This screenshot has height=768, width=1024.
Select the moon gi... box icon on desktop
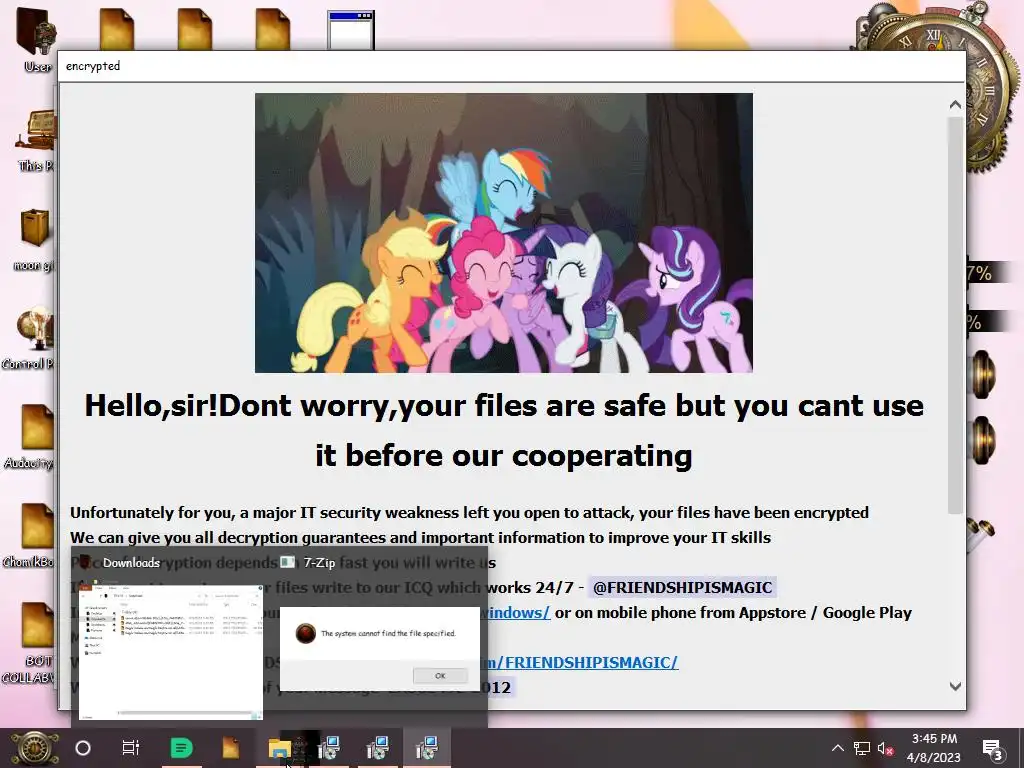click(34, 239)
